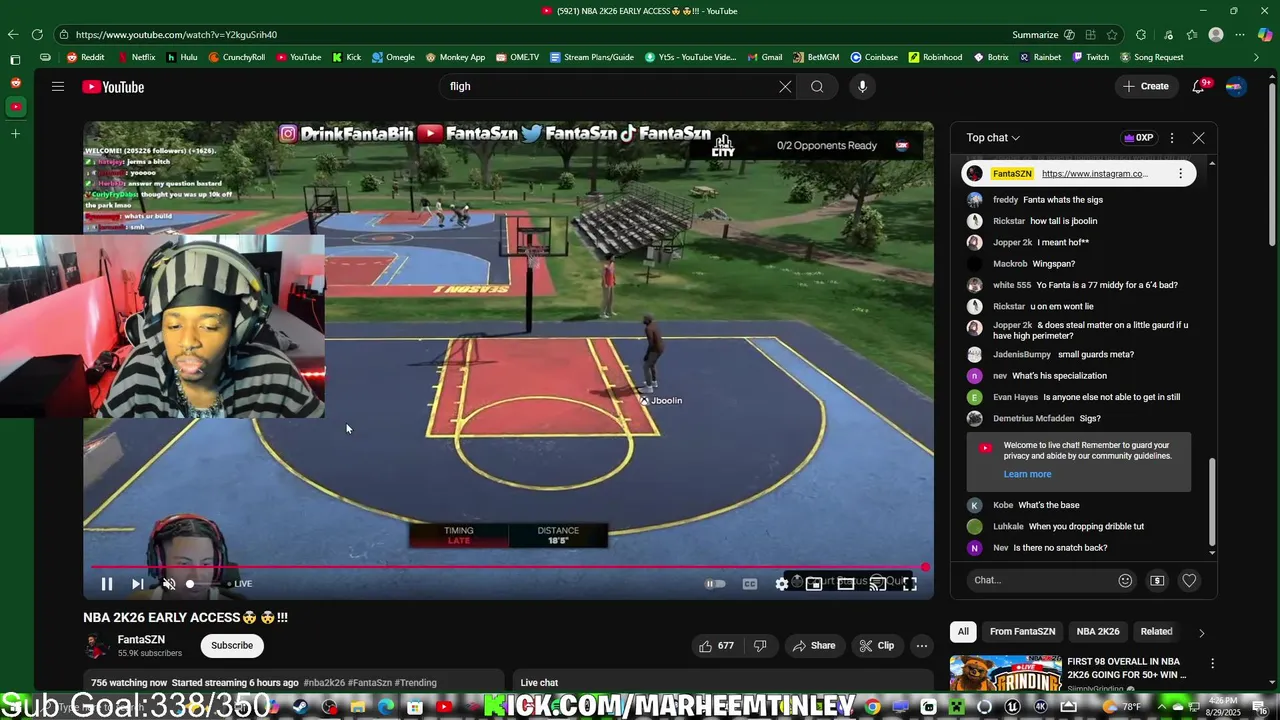The width and height of the screenshot is (1280, 720).
Task: Click the red live progress bar
Action: coord(508,567)
